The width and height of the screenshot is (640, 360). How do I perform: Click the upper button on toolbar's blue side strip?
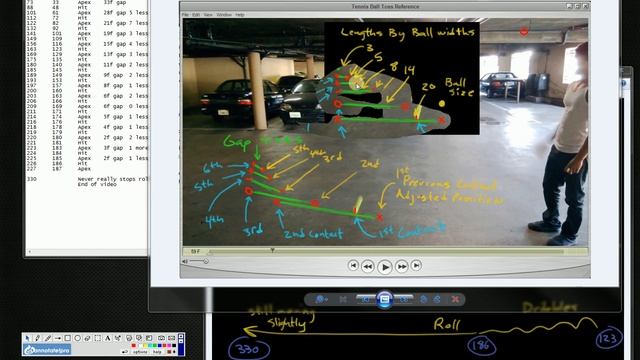coord(181,336)
